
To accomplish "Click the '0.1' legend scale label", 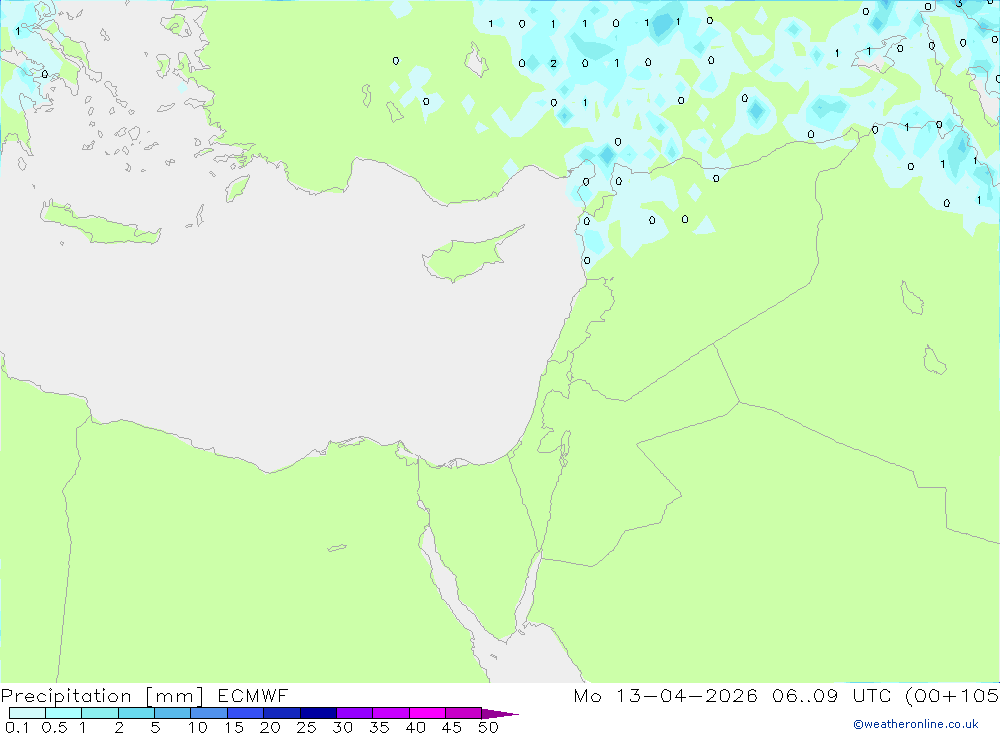I will [17, 727].
